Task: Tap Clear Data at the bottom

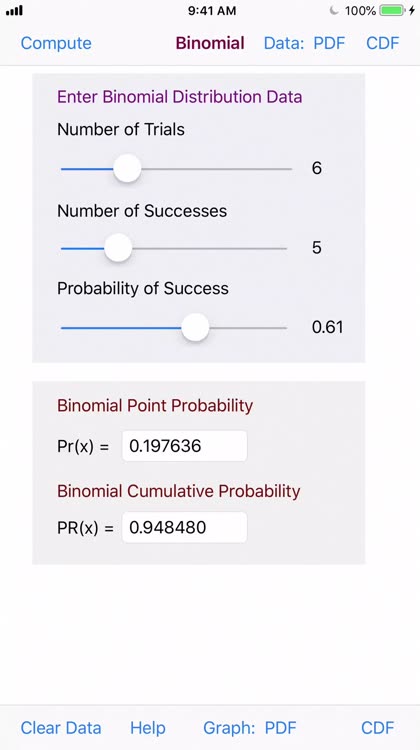Action: point(61,728)
